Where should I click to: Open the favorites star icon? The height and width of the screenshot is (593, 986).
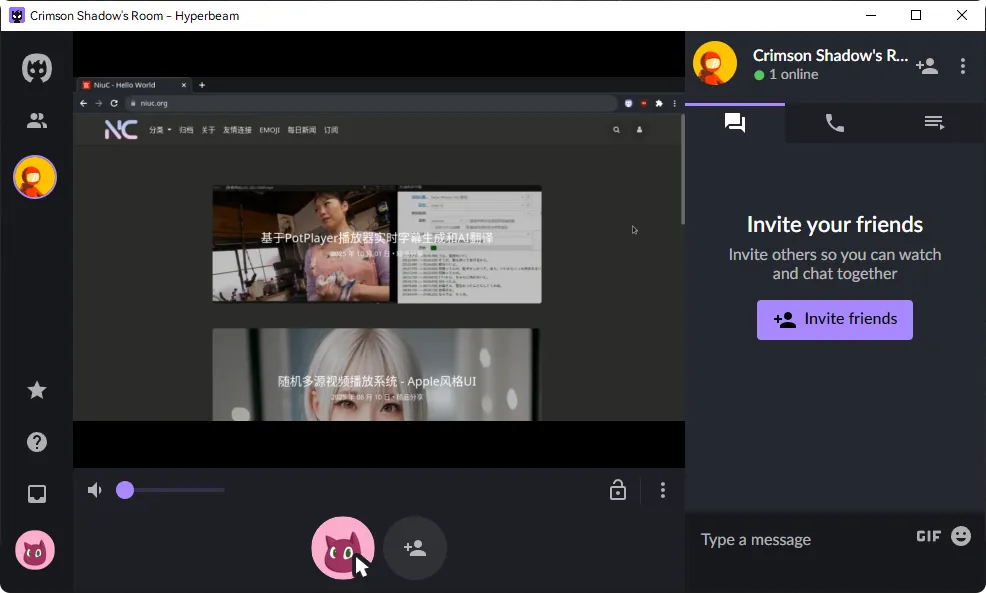pyautogui.click(x=37, y=390)
